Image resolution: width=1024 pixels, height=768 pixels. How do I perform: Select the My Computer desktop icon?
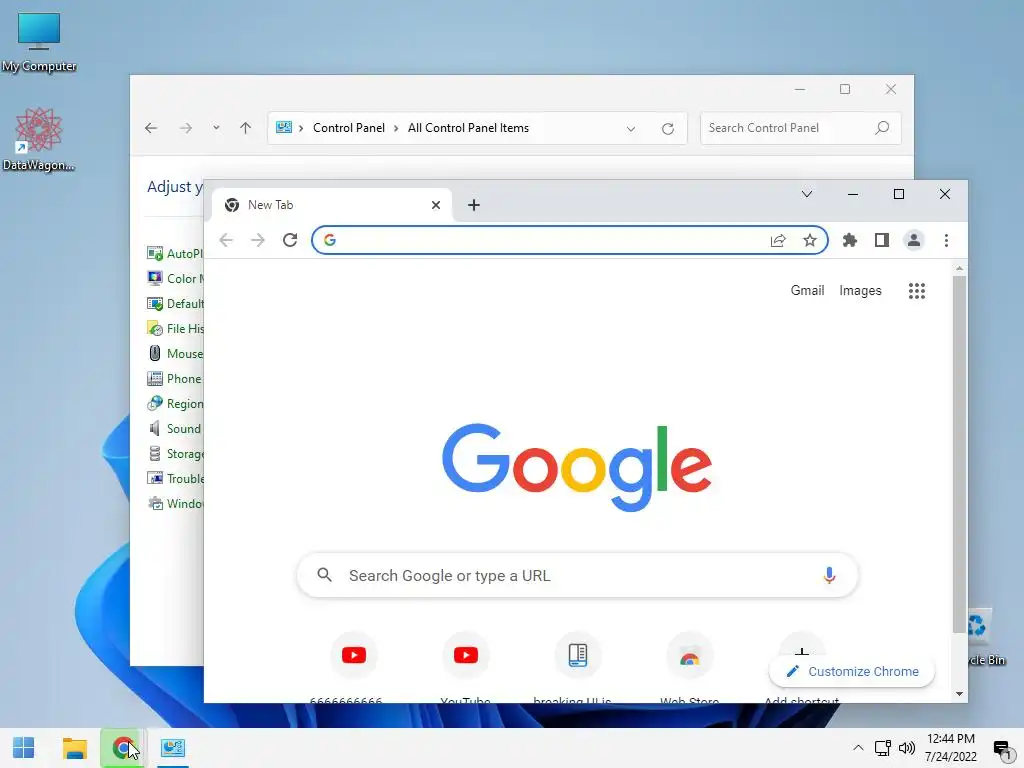[39, 42]
